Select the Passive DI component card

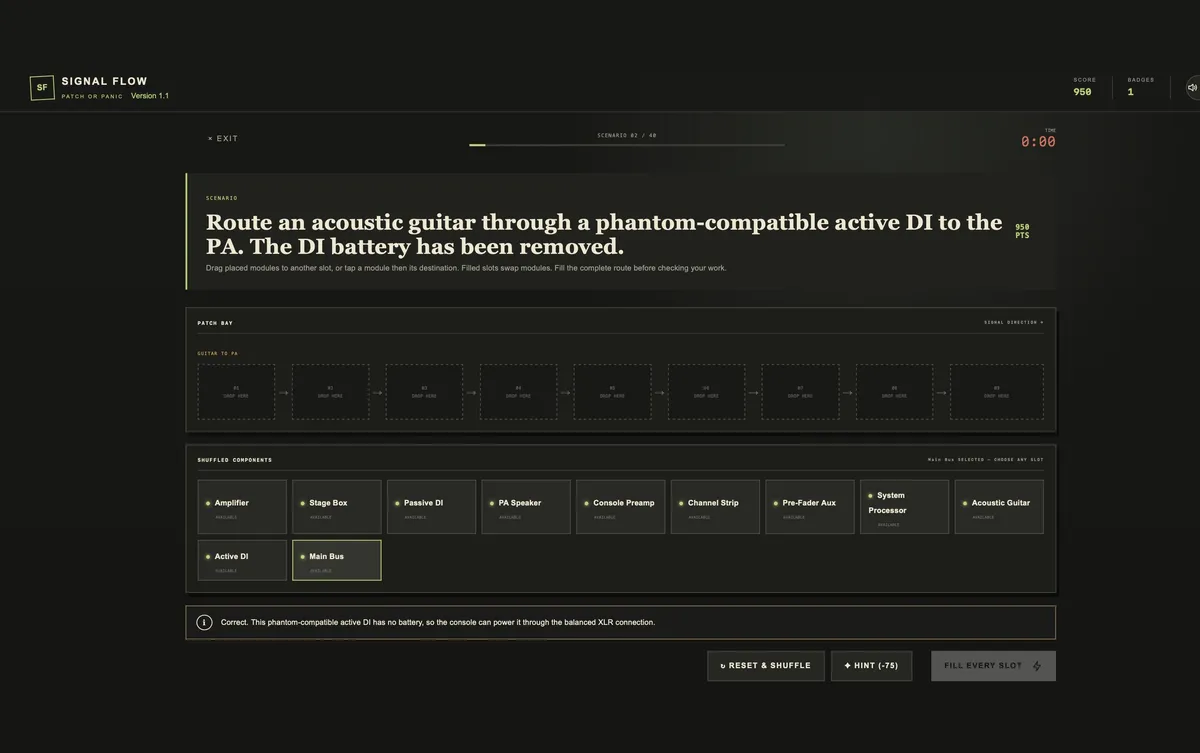pos(431,507)
